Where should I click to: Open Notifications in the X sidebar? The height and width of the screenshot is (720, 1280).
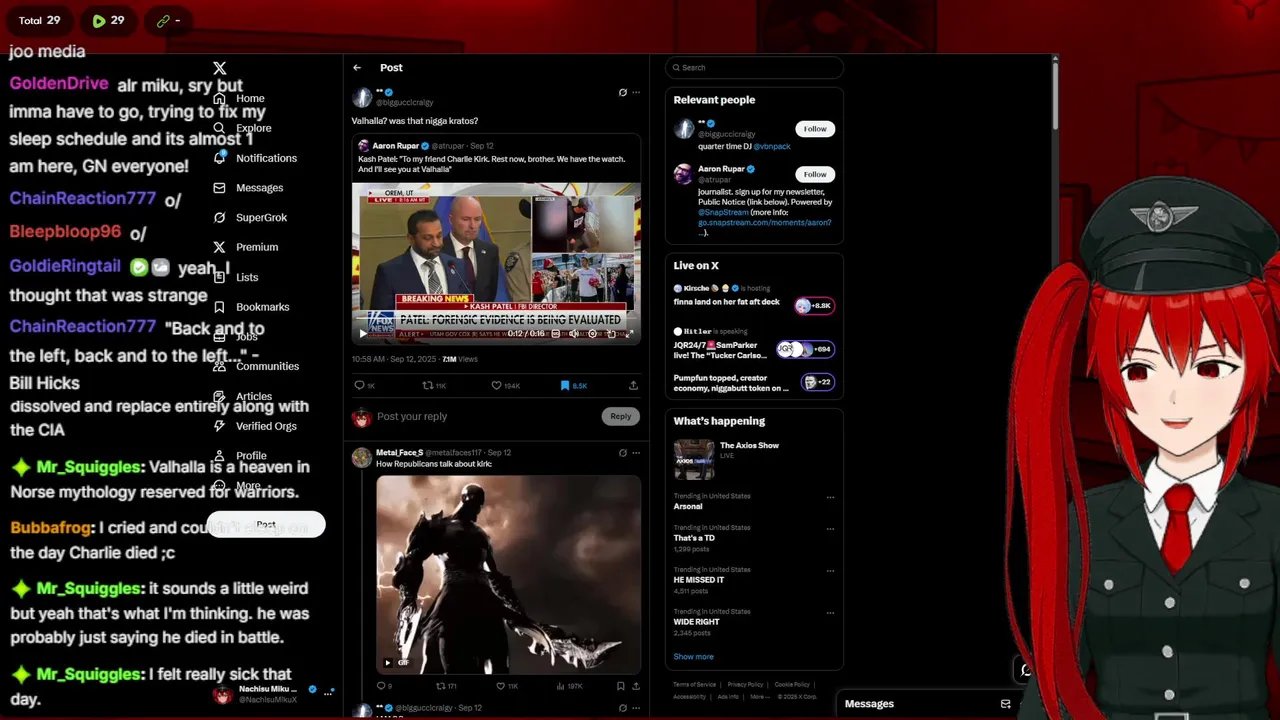tap(255, 158)
